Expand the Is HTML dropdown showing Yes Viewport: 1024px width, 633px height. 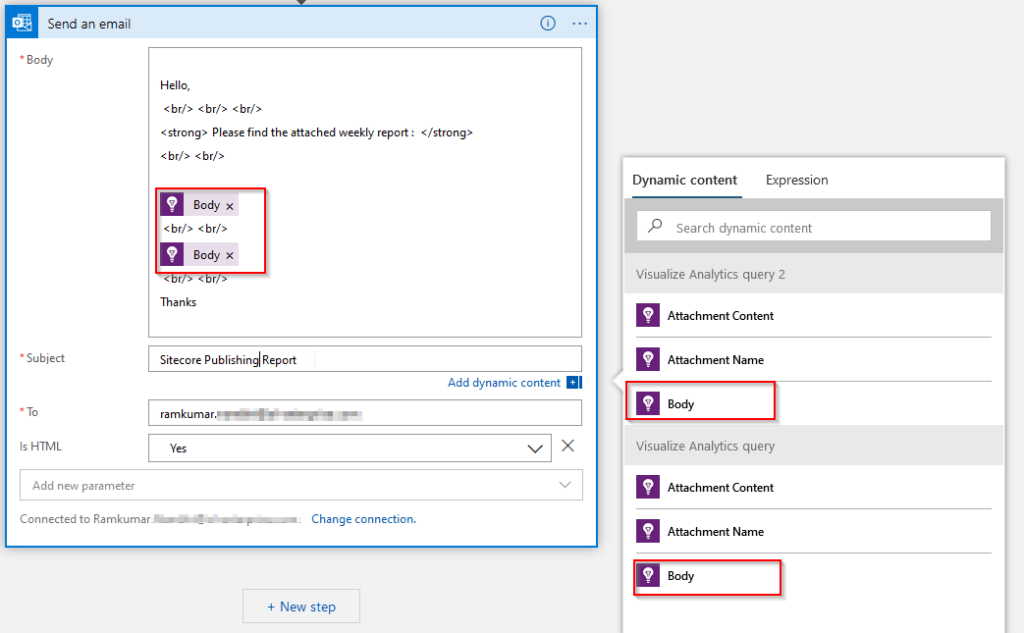point(535,449)
